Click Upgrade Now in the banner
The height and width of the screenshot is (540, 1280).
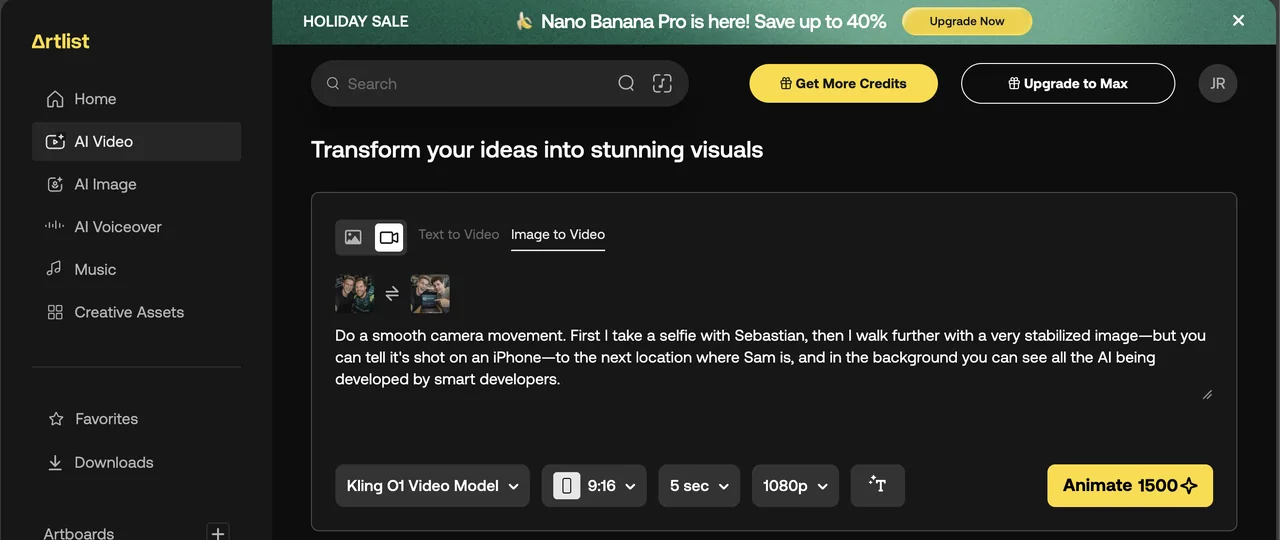tap(967, 21)
